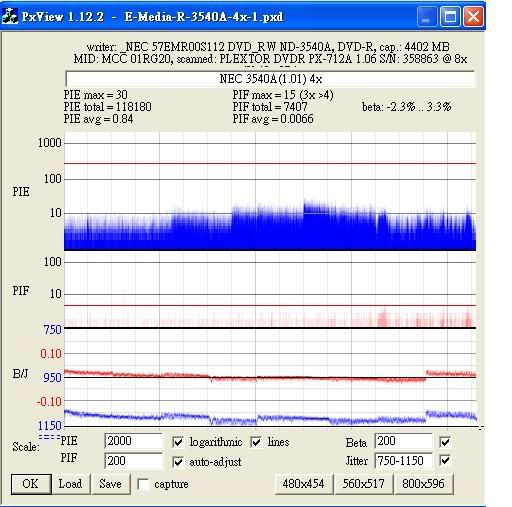The image size is (512, 507).
Task: Maximize the PxView window
Action: click(450, 17)
